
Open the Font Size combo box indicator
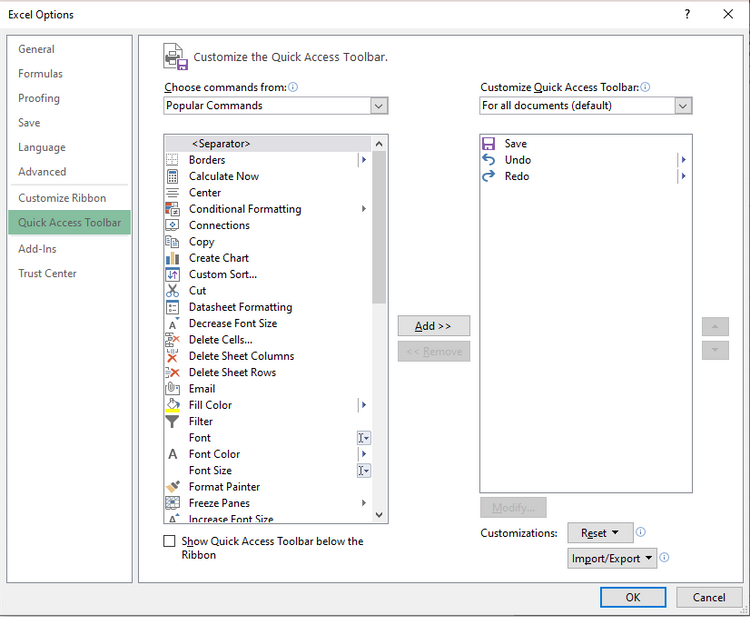click(364, 470)
